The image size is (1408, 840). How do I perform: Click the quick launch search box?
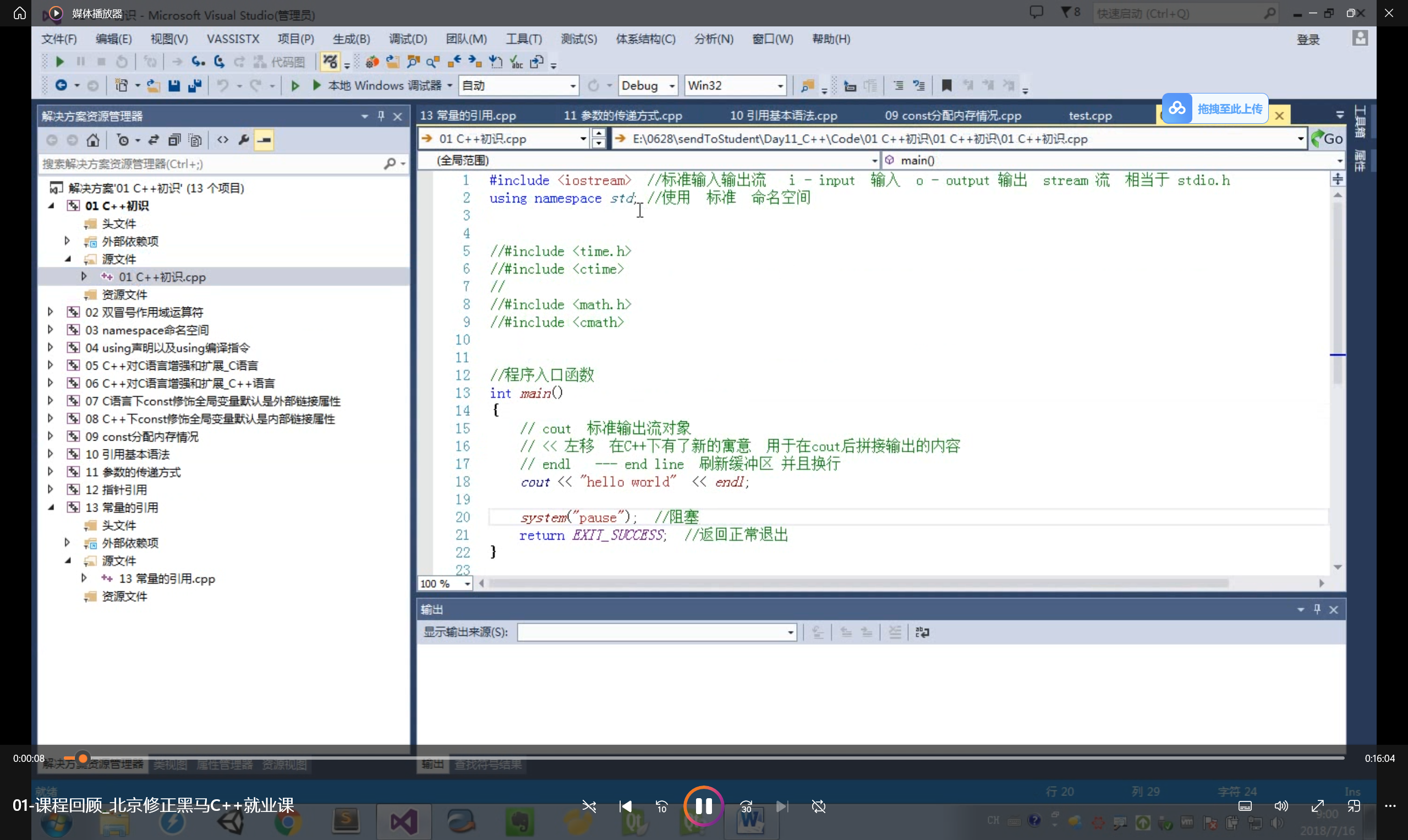(x=1186, y=13)
